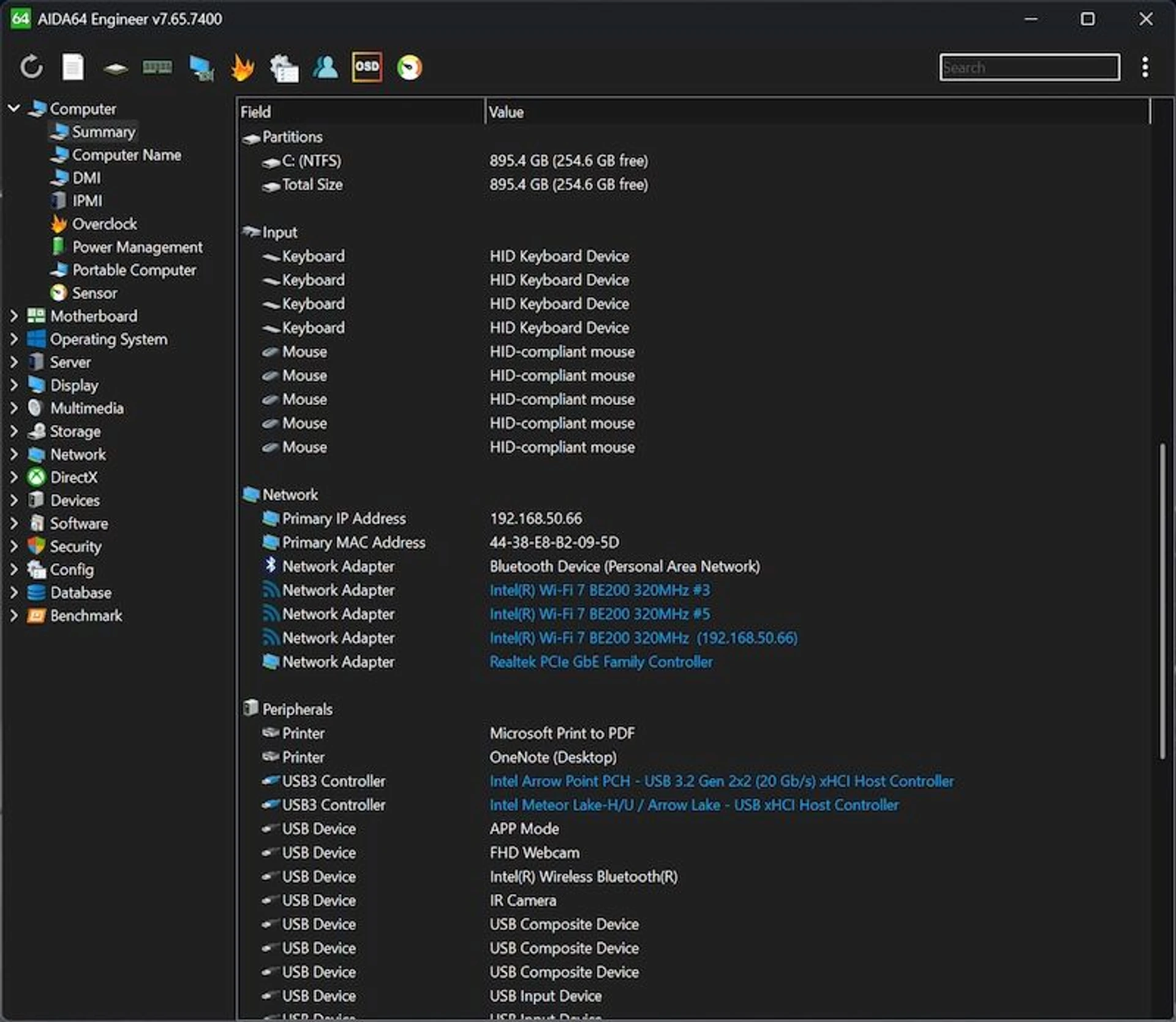Open Realtek PCIe GbE Family Controller link
Viewport: 1176px width, 1022px height.
[601, 662]
